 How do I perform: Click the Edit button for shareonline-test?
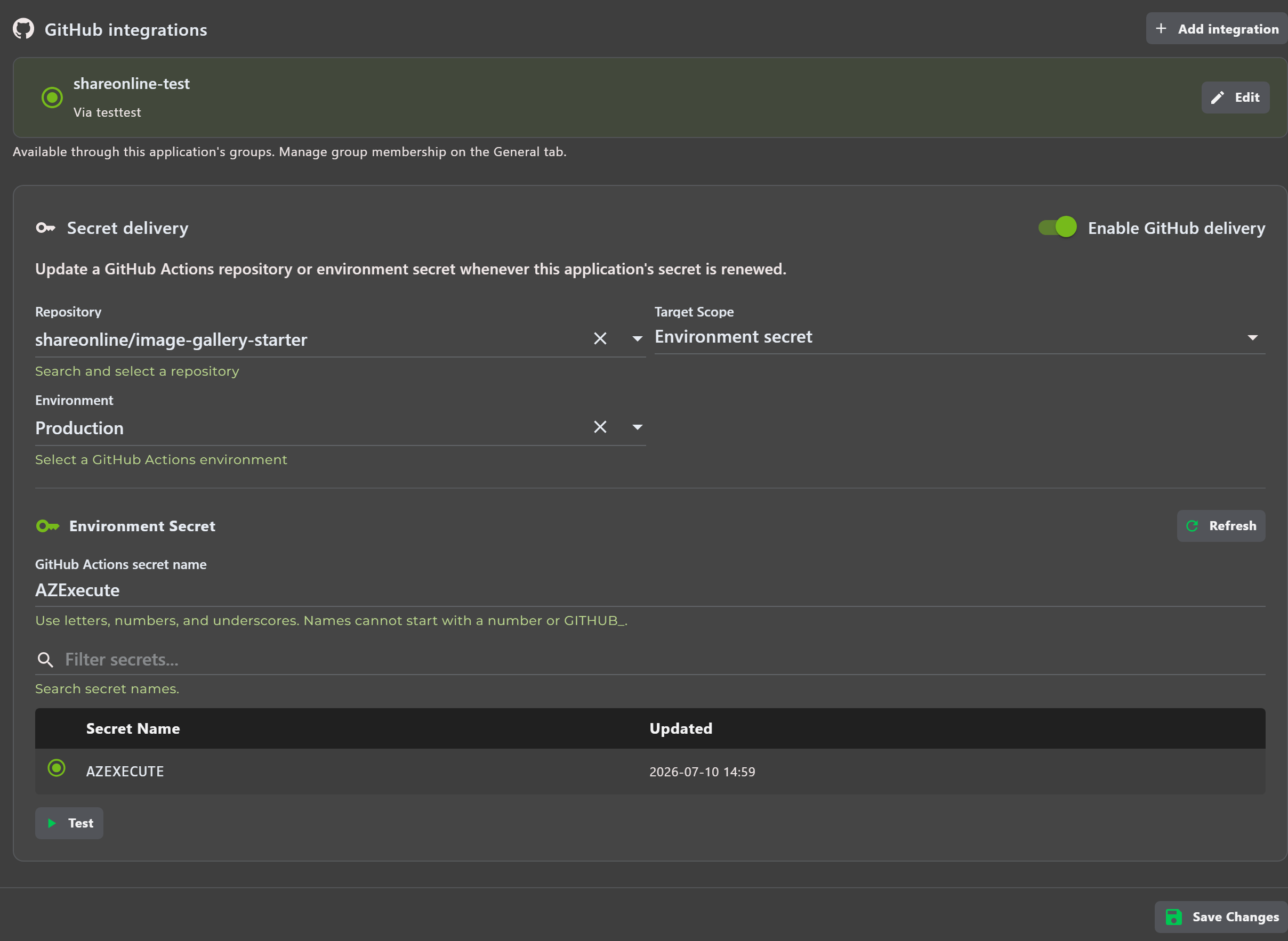(x=1235, y=98)
